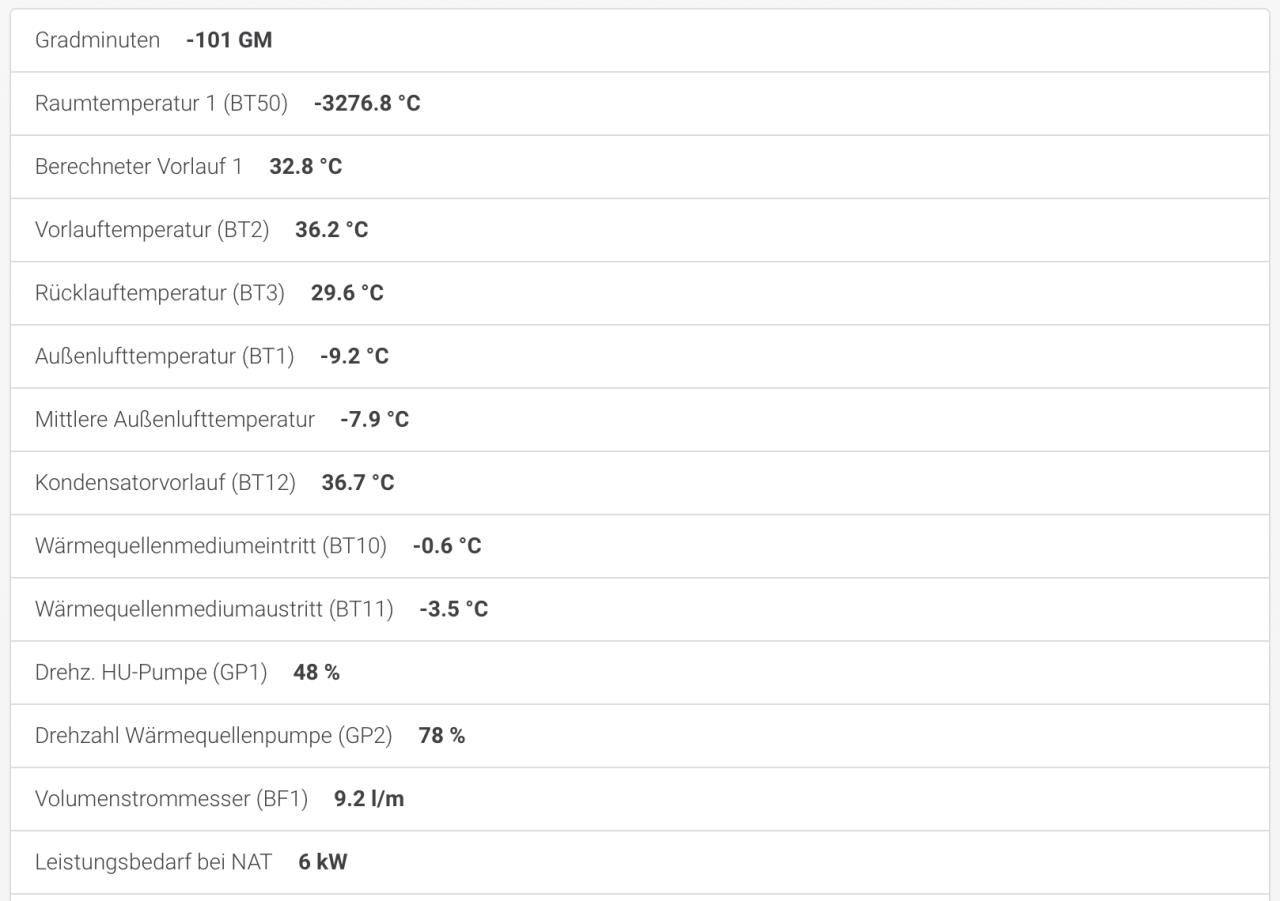Select the Gradminuten row
The image size is (1280, 901).
click(x=640, y=40)
